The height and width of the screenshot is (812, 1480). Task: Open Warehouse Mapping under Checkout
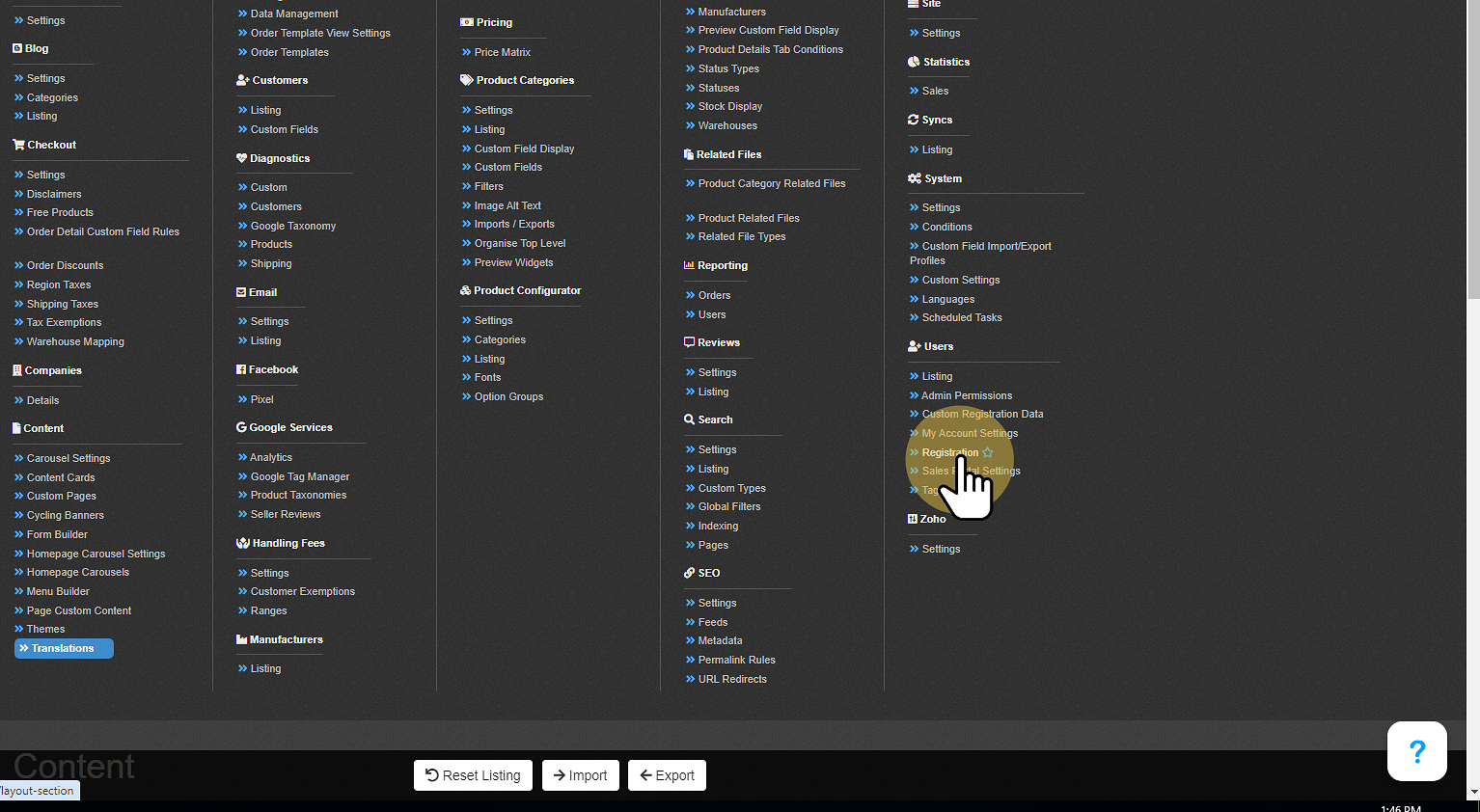[x=75, y=341]
